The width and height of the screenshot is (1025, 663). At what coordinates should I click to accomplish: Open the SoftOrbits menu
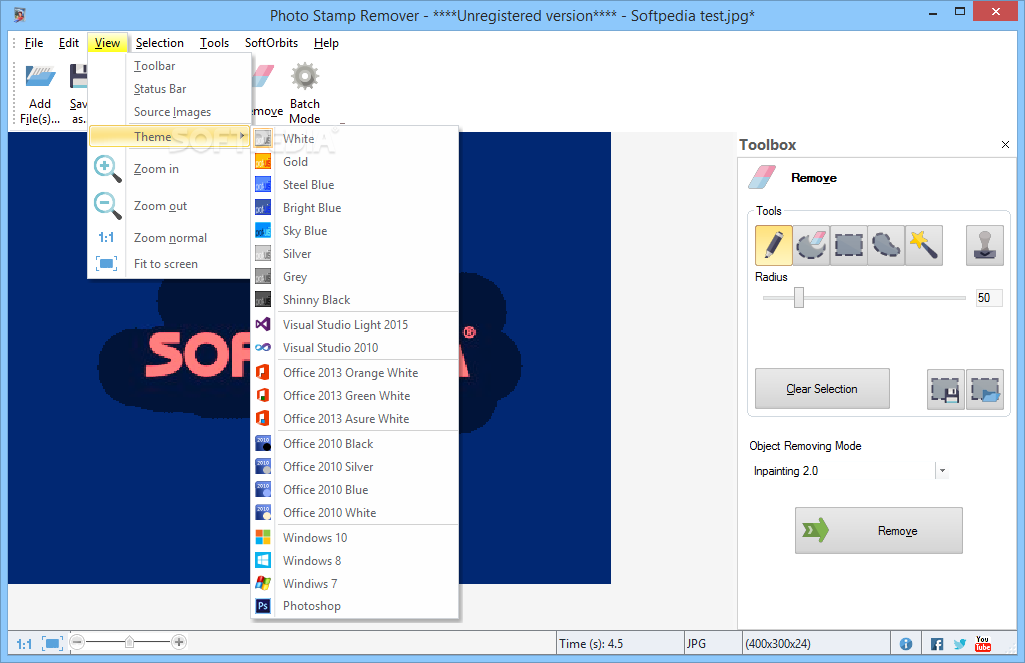coord(271,43)
